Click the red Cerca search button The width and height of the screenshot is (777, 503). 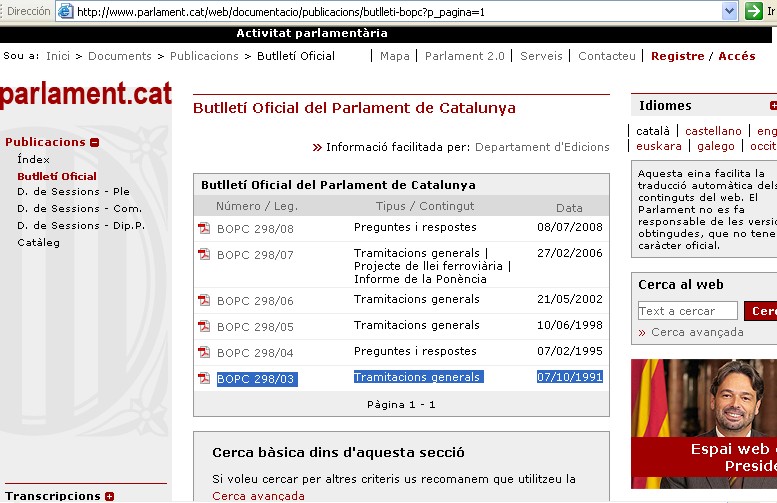tap(761, 311)
